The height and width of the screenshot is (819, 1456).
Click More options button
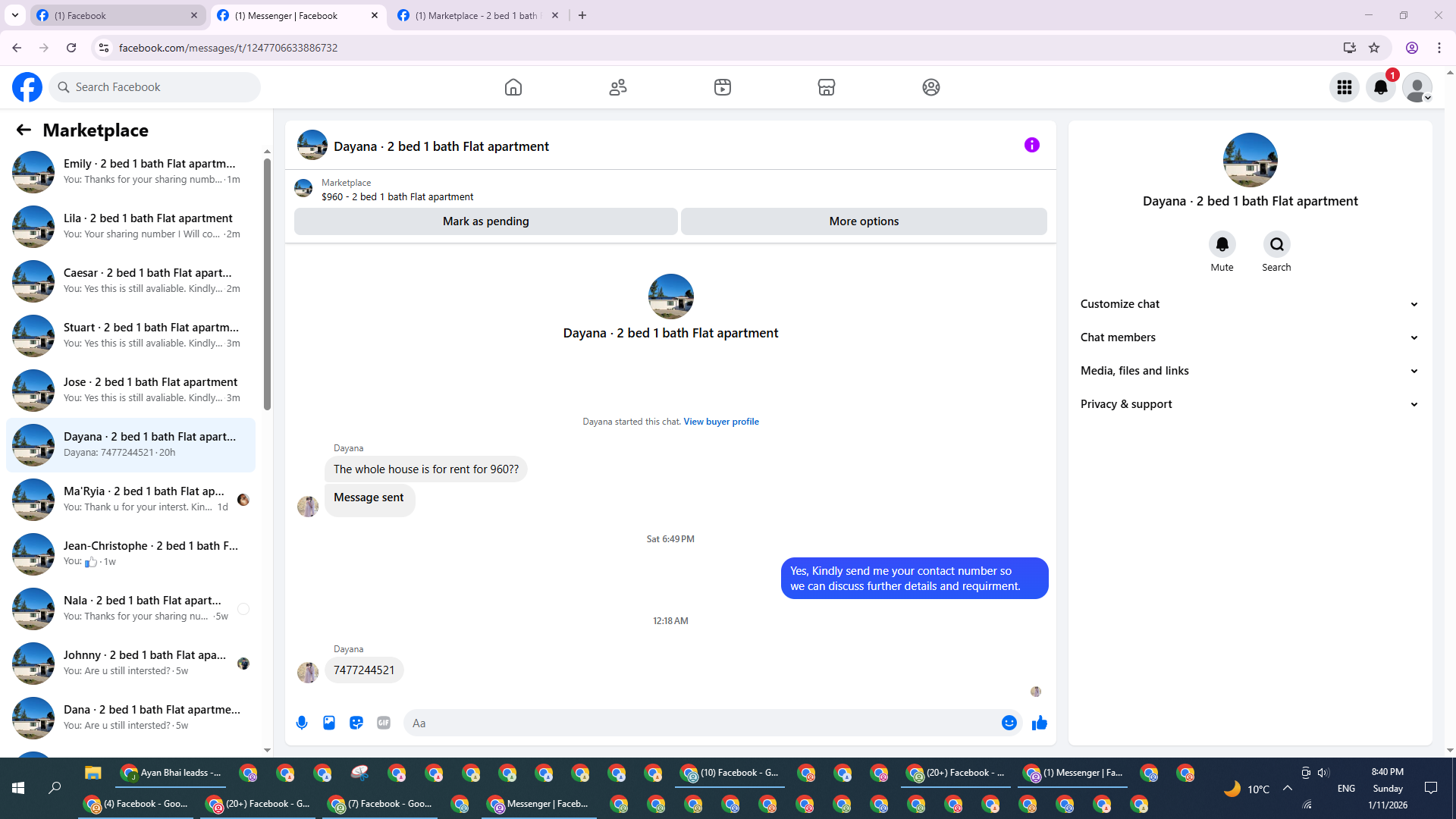tap(864, 221)
